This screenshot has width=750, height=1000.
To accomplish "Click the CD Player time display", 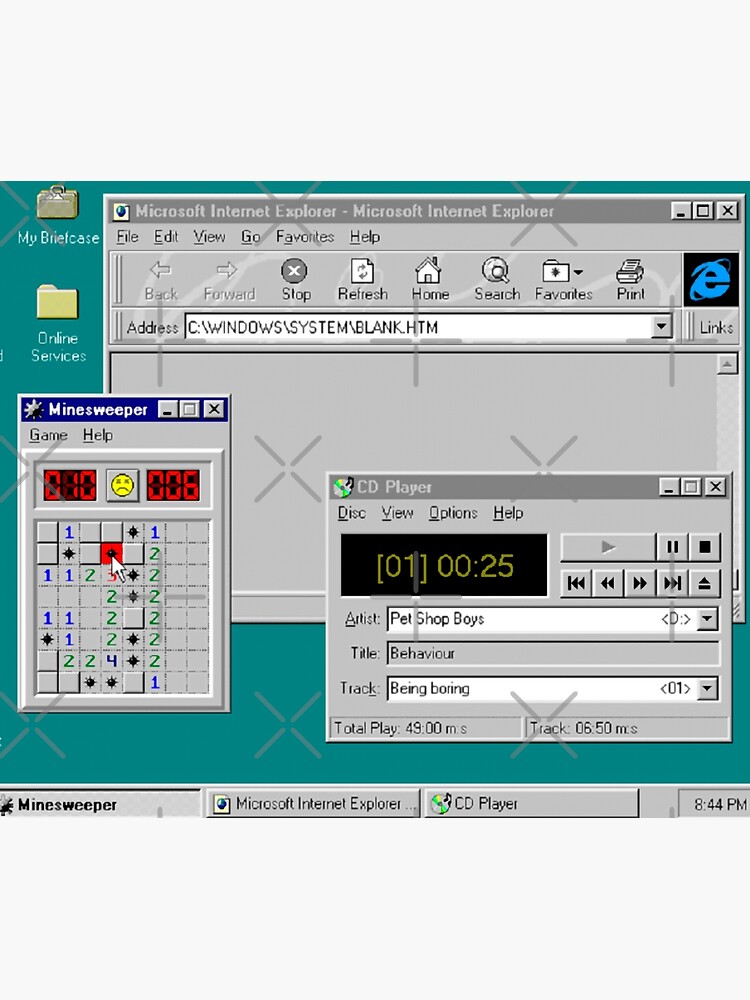I will [x=444, y=566].
